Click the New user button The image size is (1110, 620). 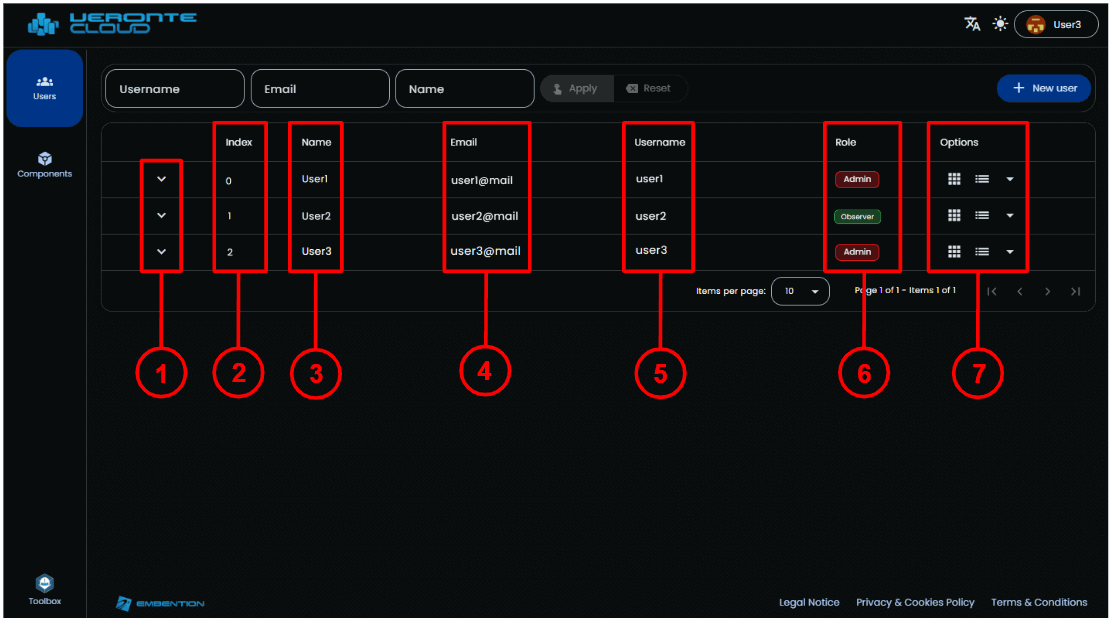1045,88
